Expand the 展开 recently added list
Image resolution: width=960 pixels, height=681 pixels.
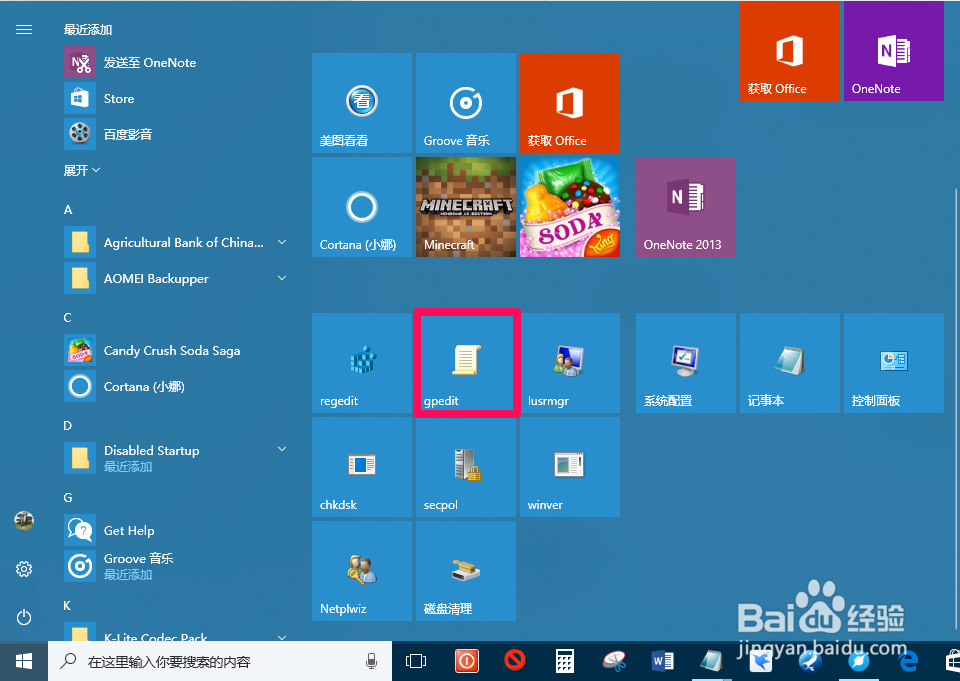click(x=81, y=170)
